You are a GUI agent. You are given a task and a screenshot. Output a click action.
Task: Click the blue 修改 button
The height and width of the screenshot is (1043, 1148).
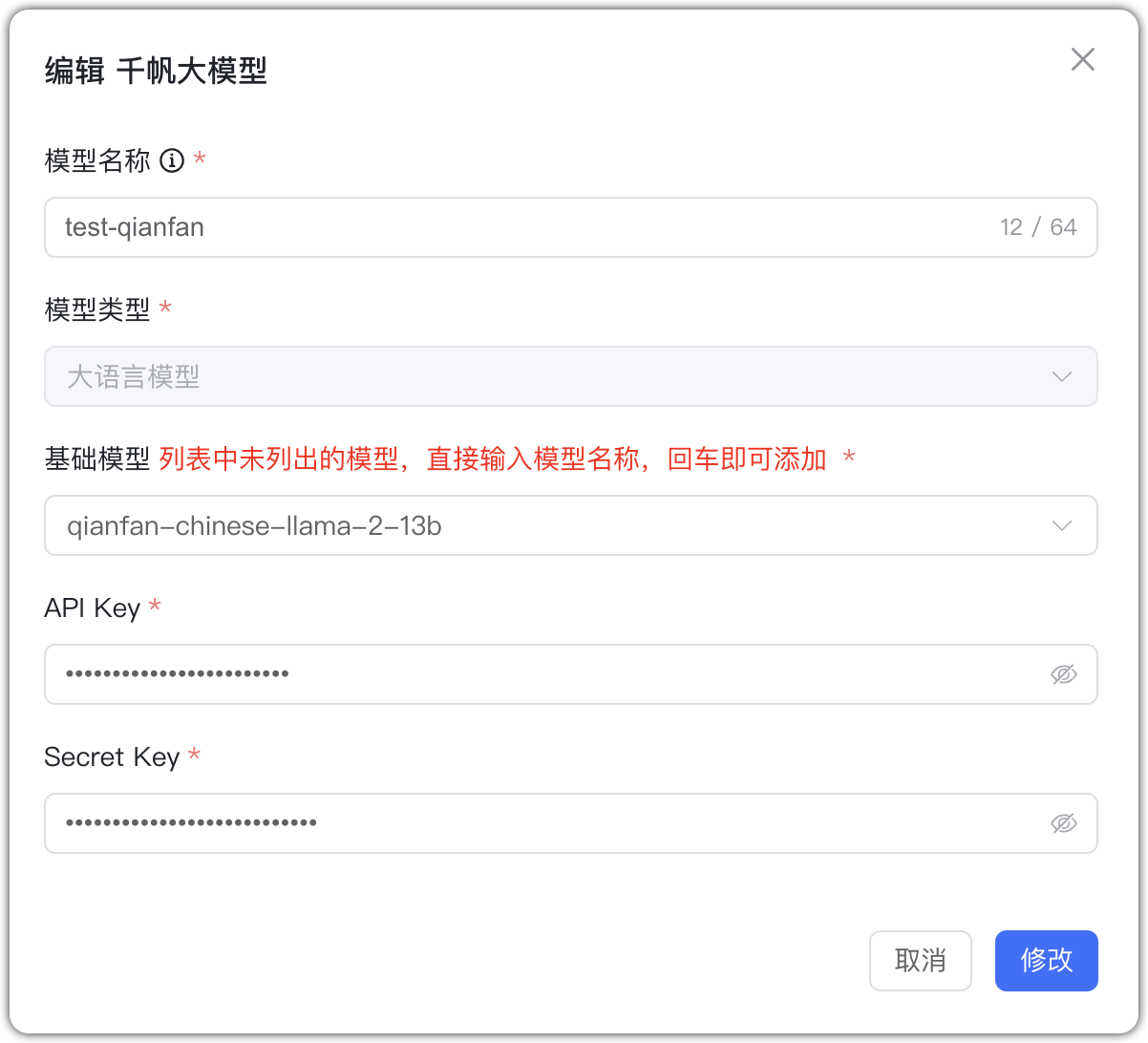click(1047, 961)
